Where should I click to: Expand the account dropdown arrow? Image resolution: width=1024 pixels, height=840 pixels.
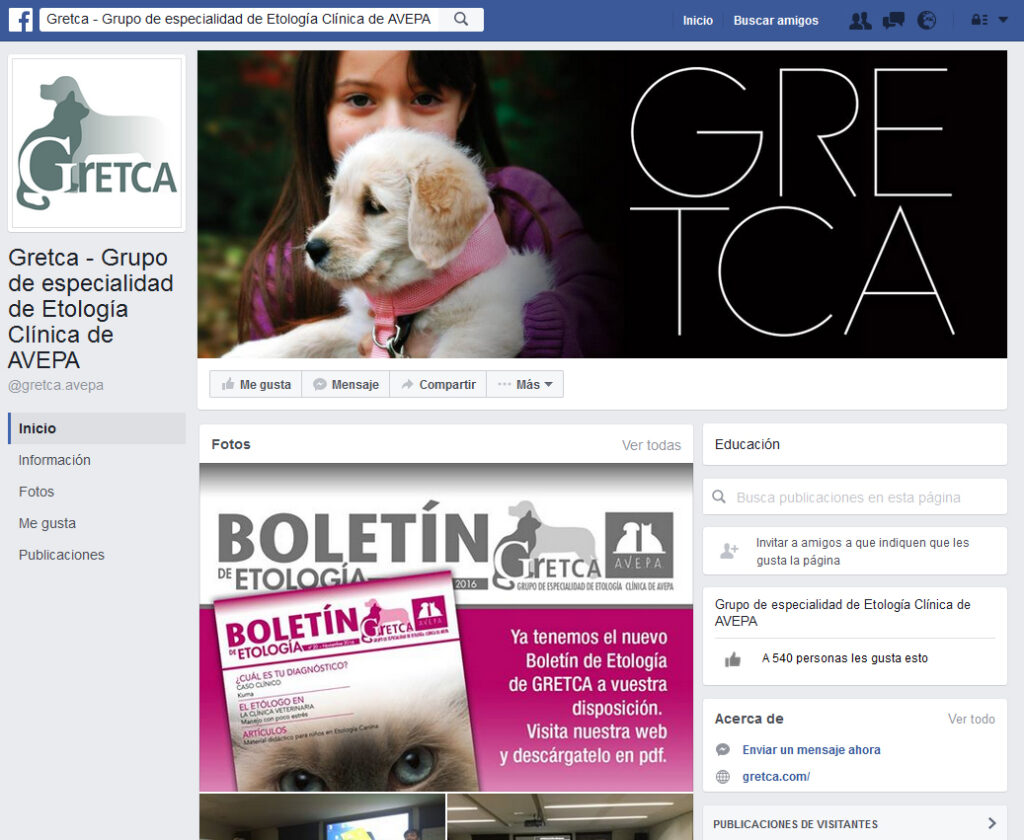pyautogui.click(x=1003, y=20)
